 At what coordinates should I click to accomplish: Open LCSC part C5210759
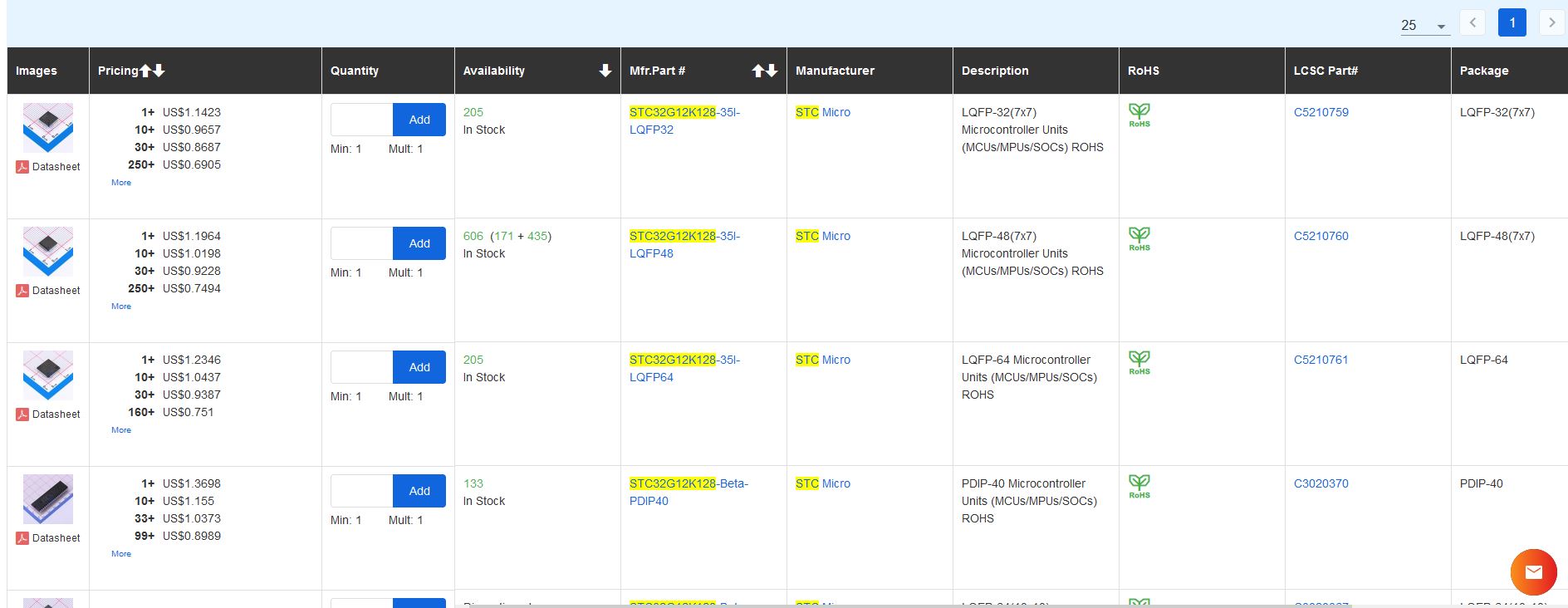click(1321, 112)
